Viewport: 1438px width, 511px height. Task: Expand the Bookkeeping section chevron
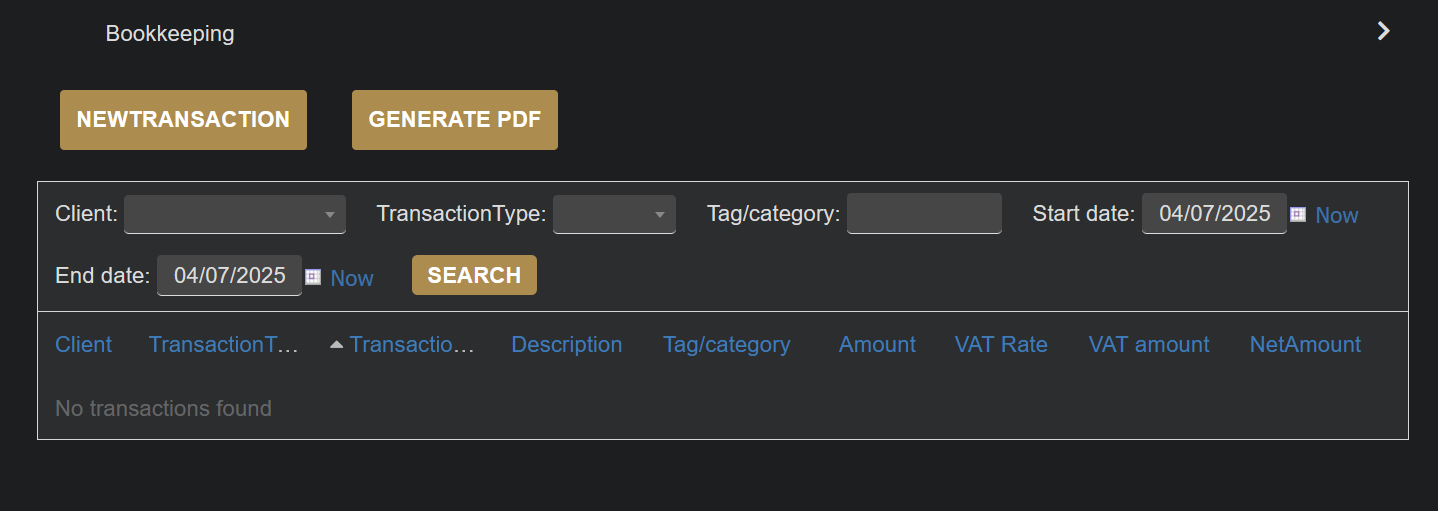pyautogui.click(x=1384, y=31)
